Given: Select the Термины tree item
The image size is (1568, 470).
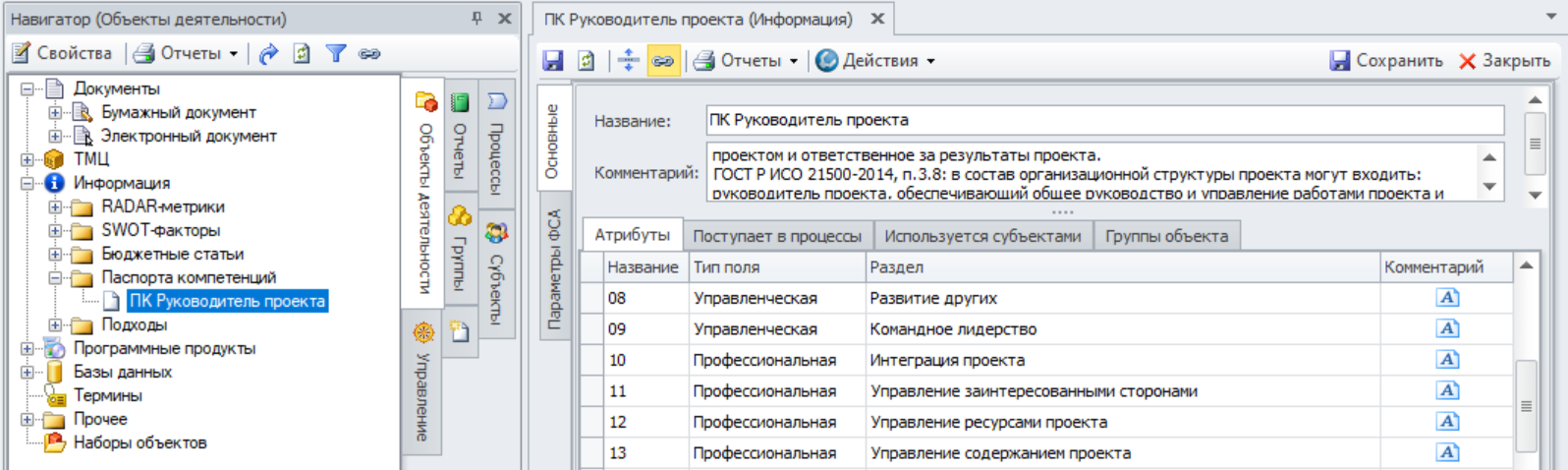Looking at the screenshot, I should point(107,395).
